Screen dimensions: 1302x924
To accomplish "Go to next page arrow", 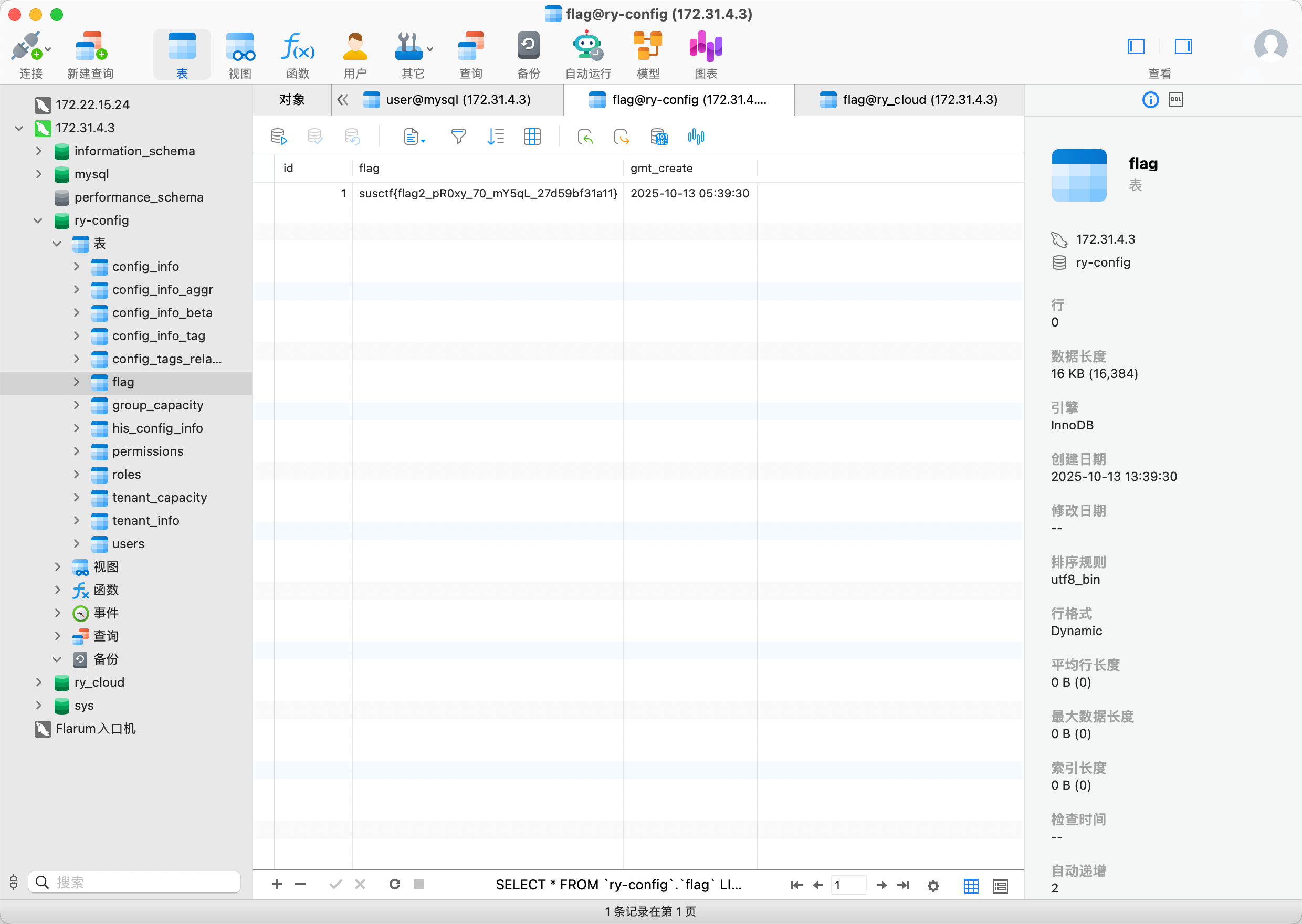I will click(x=881, y=885).
